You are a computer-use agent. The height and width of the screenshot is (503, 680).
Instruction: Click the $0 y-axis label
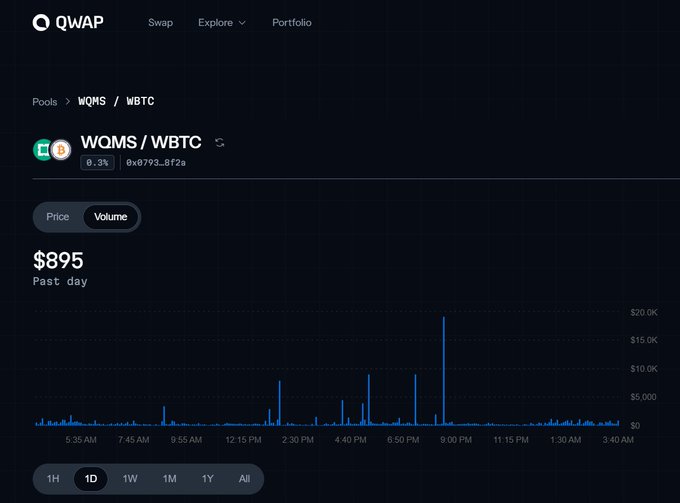(x=635, y=425)
